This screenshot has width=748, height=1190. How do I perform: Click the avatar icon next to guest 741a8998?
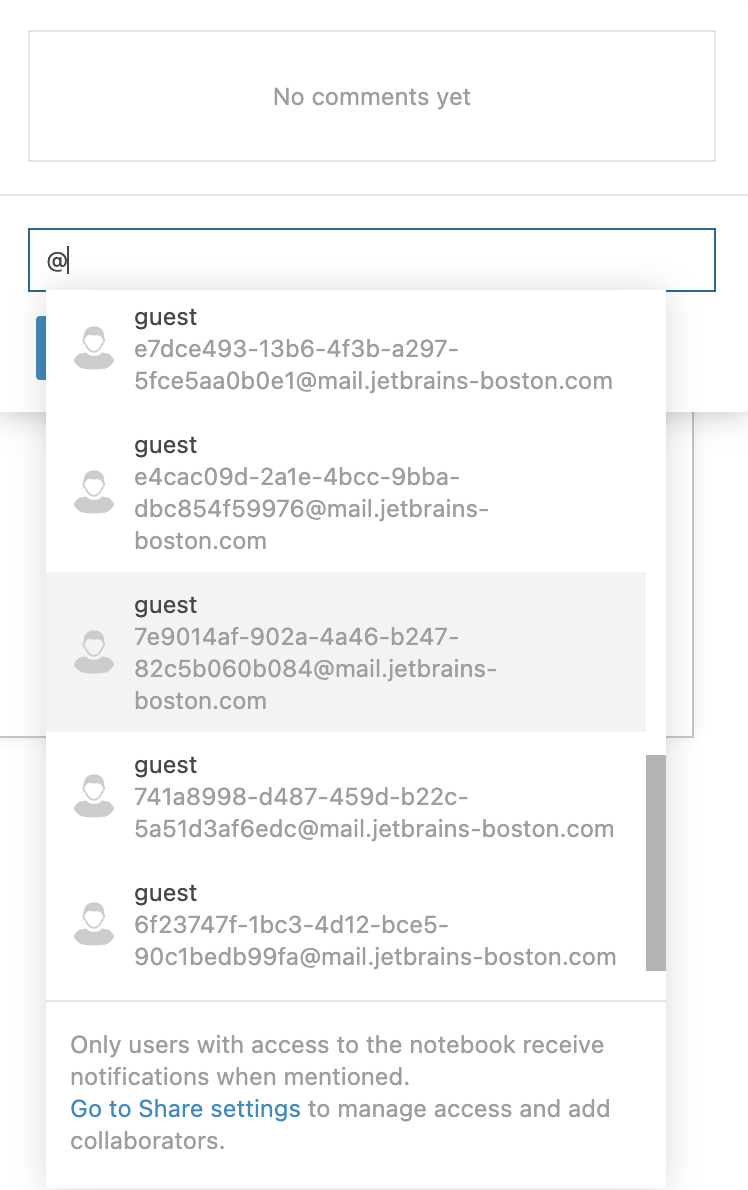coord(94,797)
